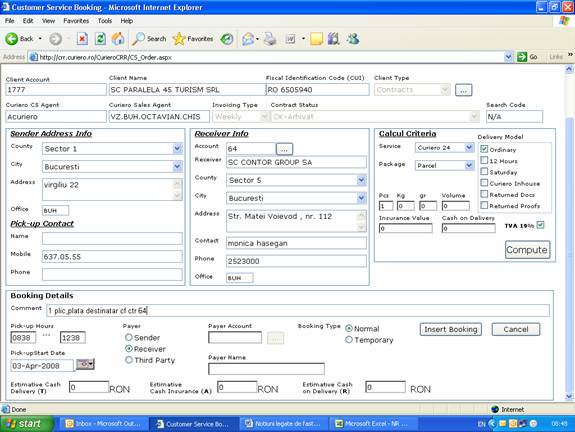Click the browse button next to Client Type
The height and width of the screenshot is (432, 575).
pyautogui.click(x=464, y=90)
